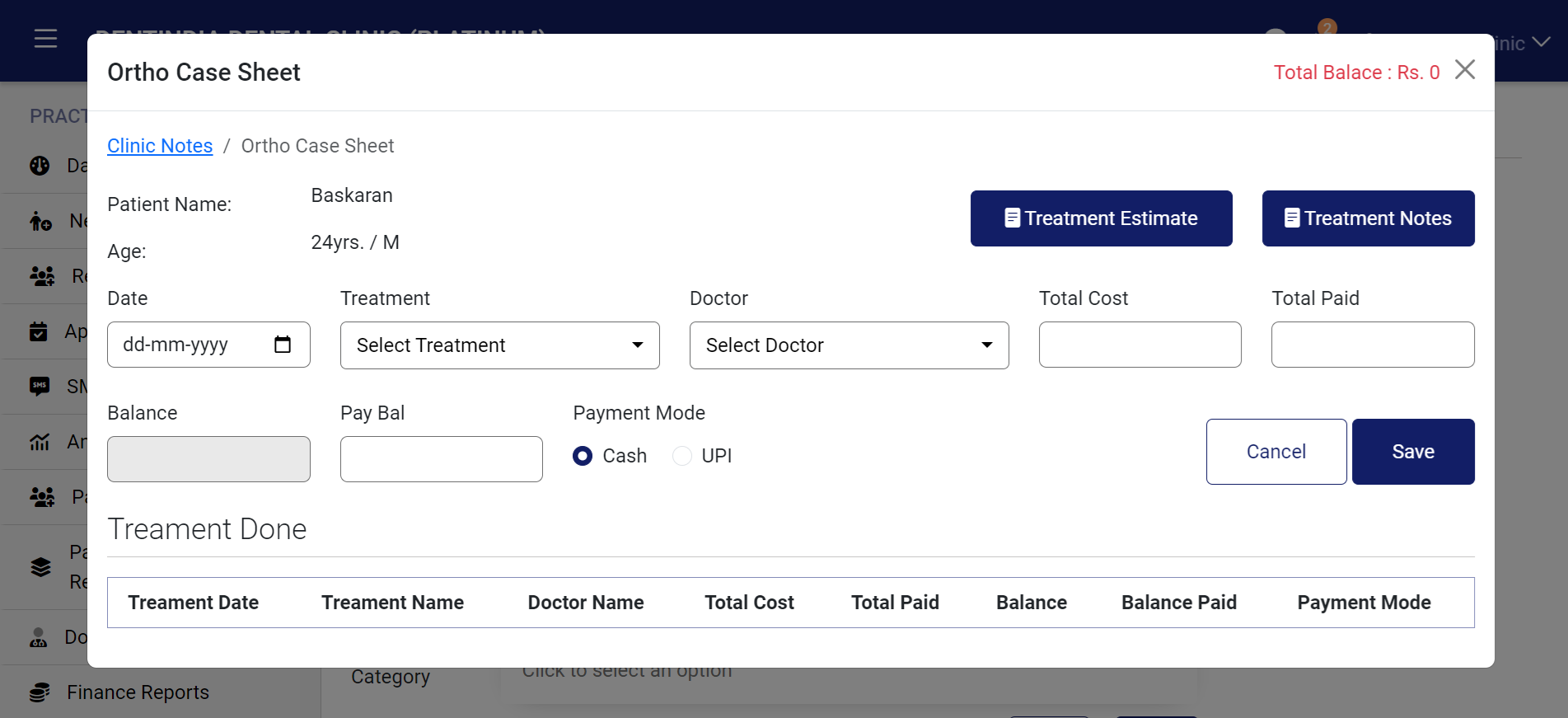
Task: Click the Finance Reports coins icon
Action: [40, 692]
